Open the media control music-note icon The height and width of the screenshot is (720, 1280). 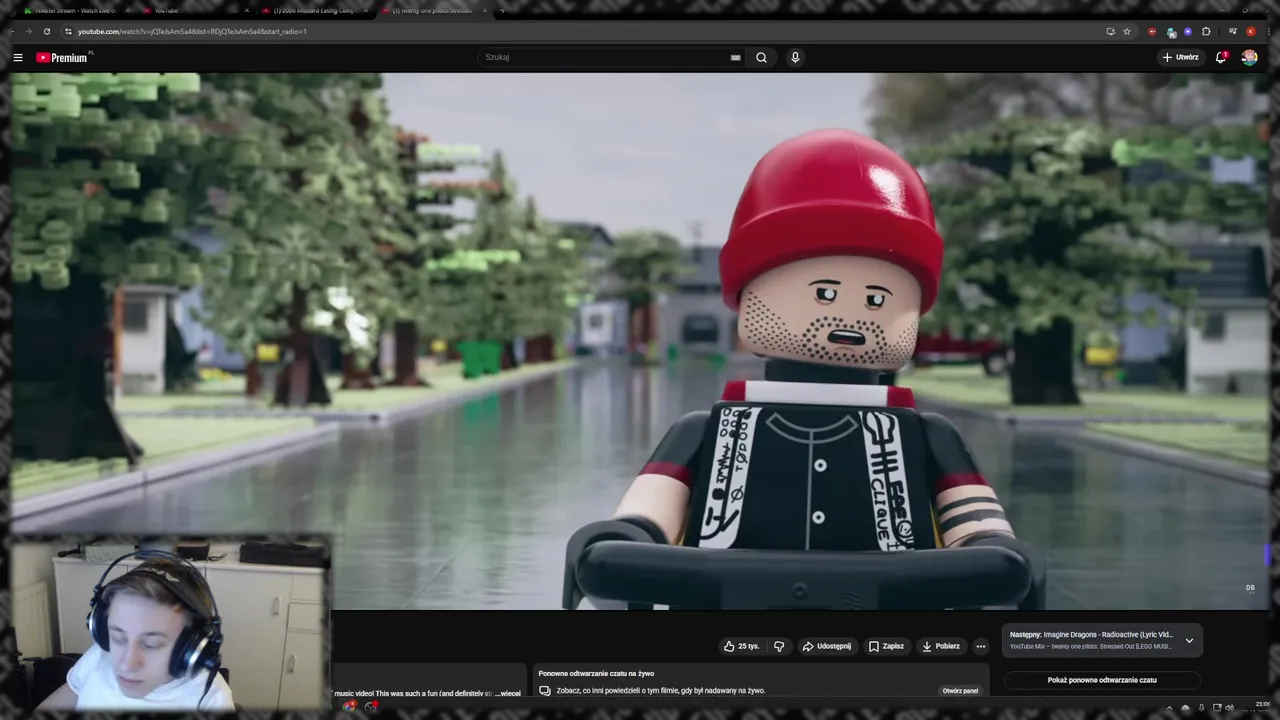[x=1233, y=31]
